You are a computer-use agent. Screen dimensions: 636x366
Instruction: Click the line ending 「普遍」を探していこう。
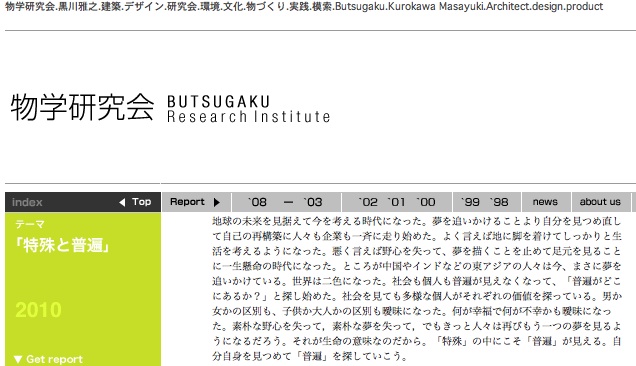309,356
